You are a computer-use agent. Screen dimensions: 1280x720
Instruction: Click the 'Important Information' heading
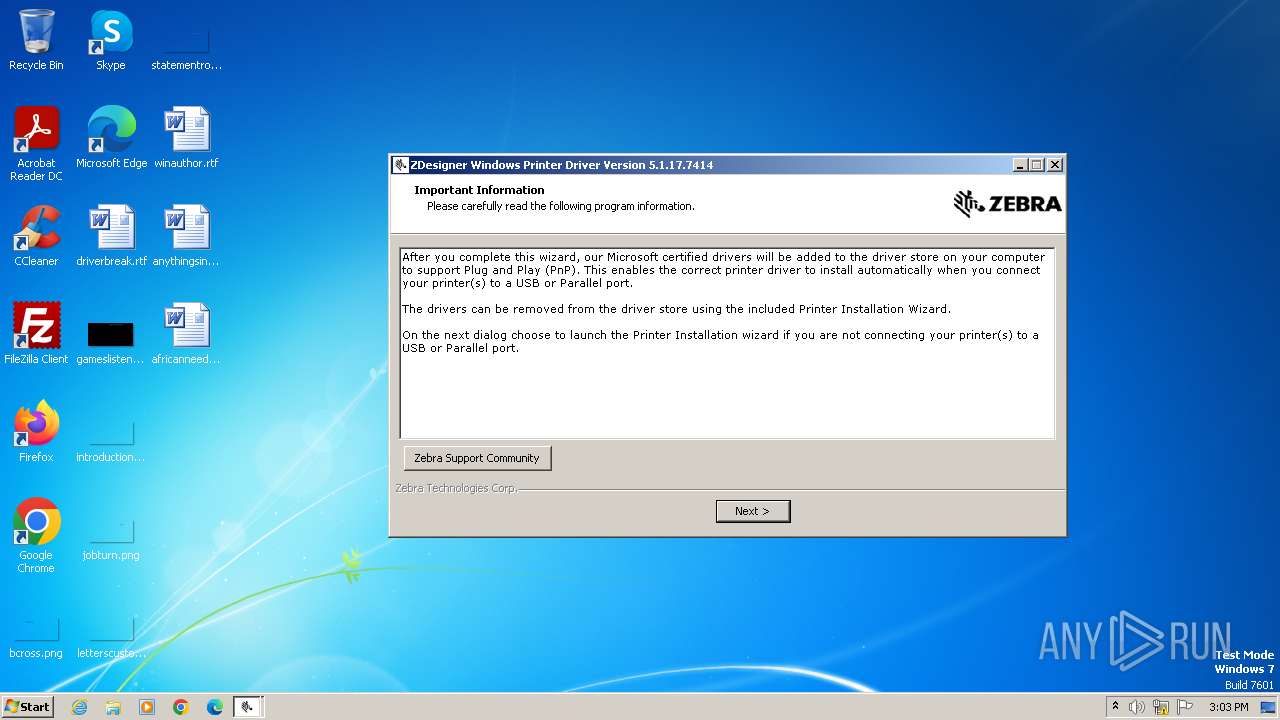point(479,190)
